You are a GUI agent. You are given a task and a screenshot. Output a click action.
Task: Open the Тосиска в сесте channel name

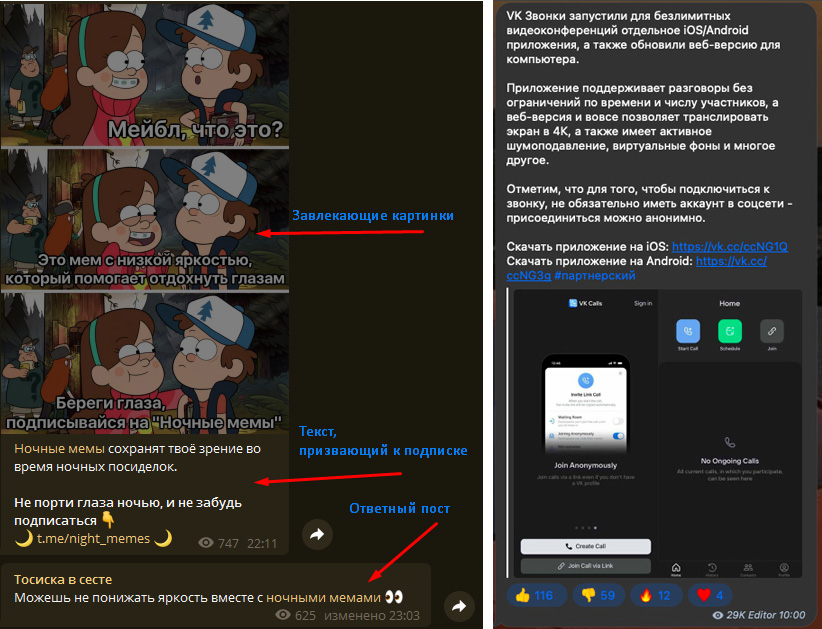click(63, 579)
